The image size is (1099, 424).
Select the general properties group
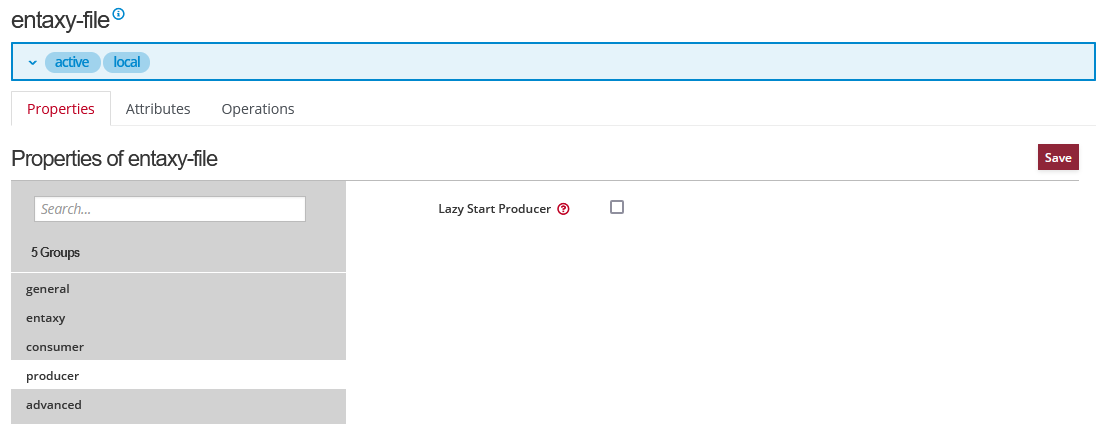point(48,289)
